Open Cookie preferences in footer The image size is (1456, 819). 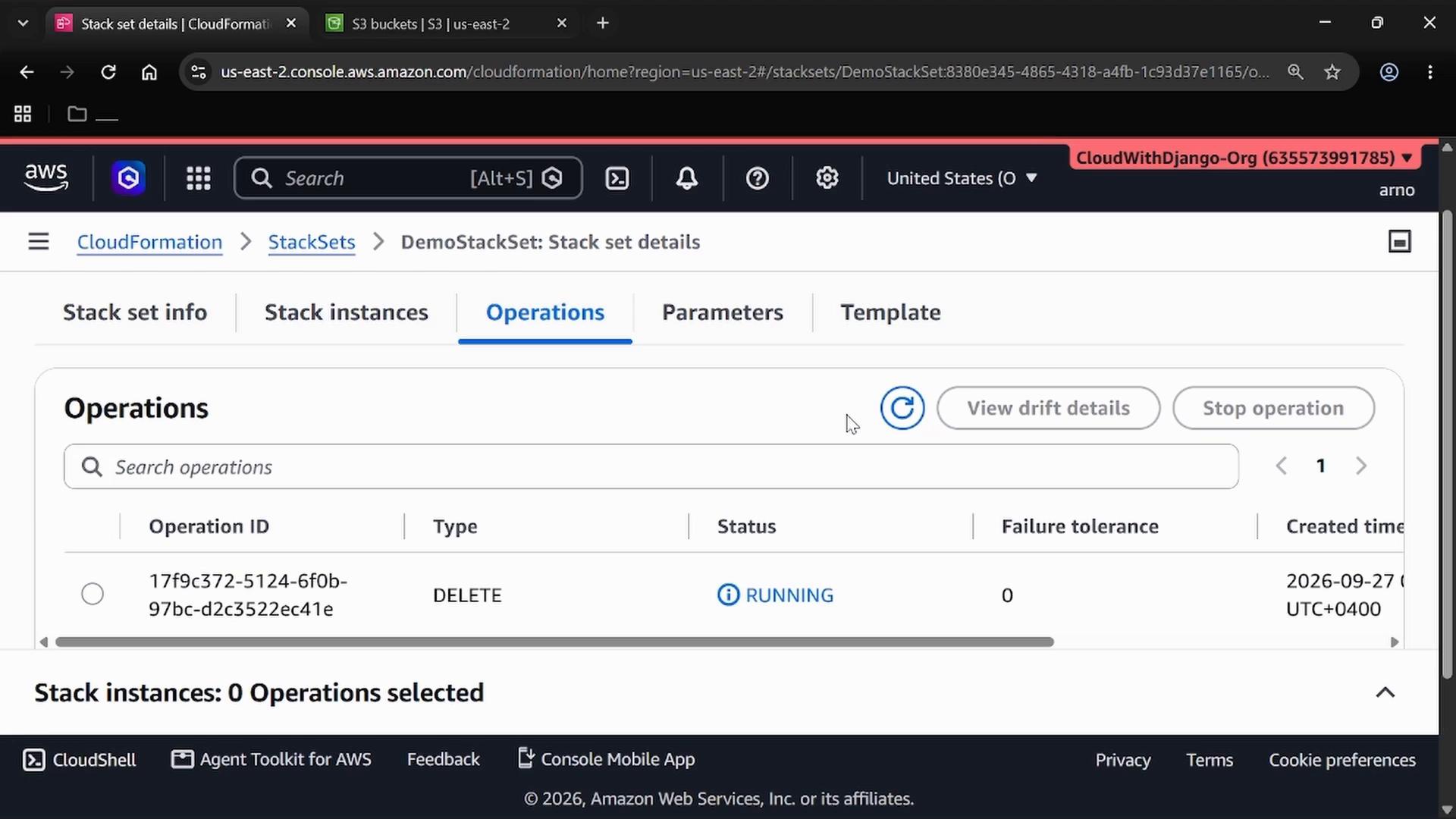click(x=1342, y=760)
